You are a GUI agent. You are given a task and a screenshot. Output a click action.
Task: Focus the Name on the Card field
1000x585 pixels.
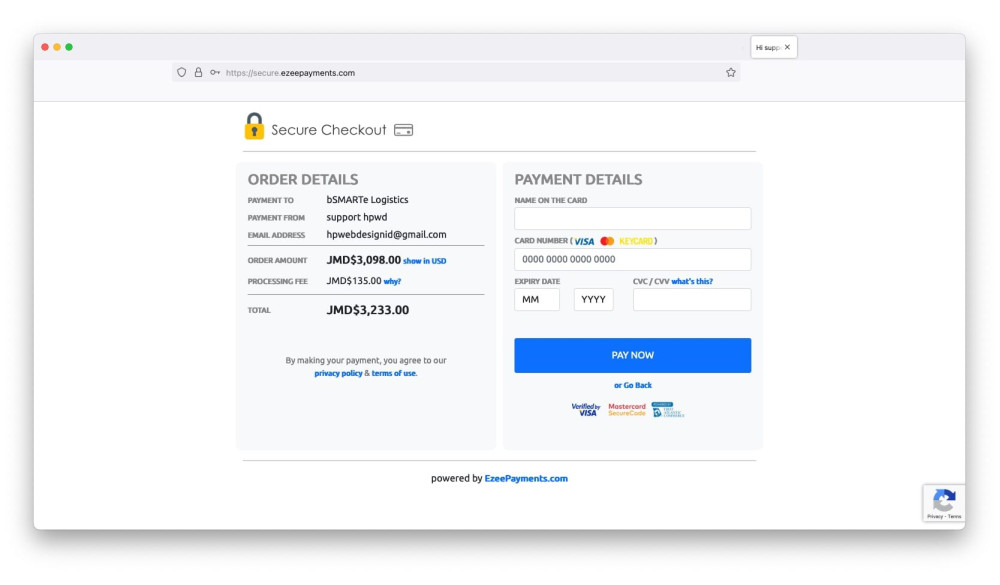coord(632,219)
